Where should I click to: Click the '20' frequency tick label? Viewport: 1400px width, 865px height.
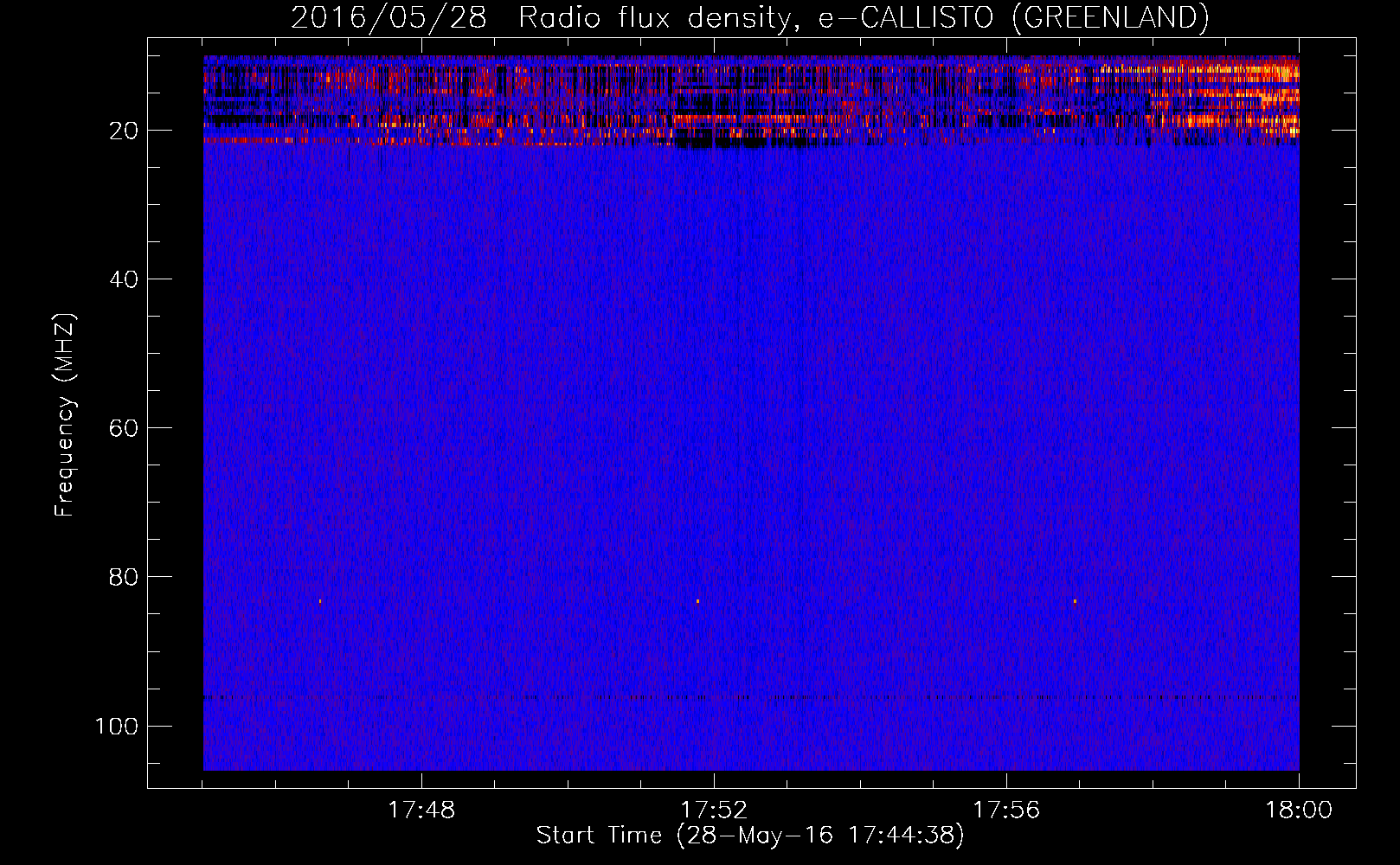pos(124,131)
